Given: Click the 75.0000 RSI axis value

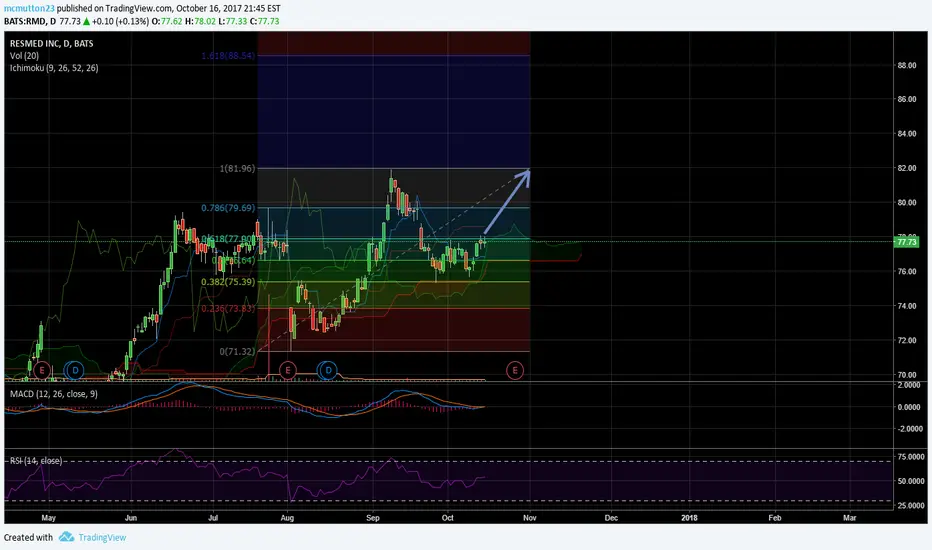Looking at the screenshot, I should click(909, 457).
